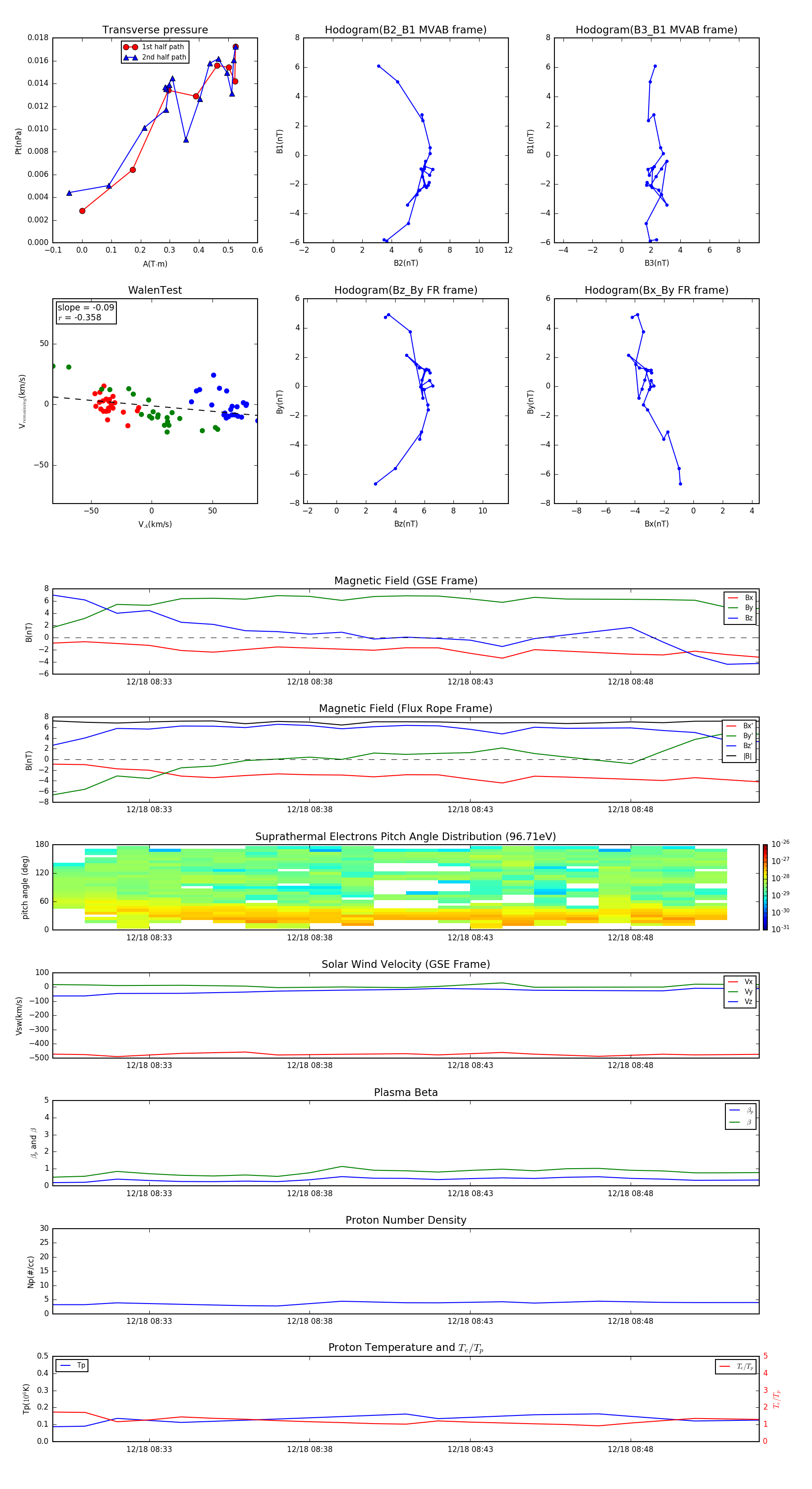Click the red 'Te/Tp' right axis label
The width and height of the screenshot is (812, 1489).
777,1399
